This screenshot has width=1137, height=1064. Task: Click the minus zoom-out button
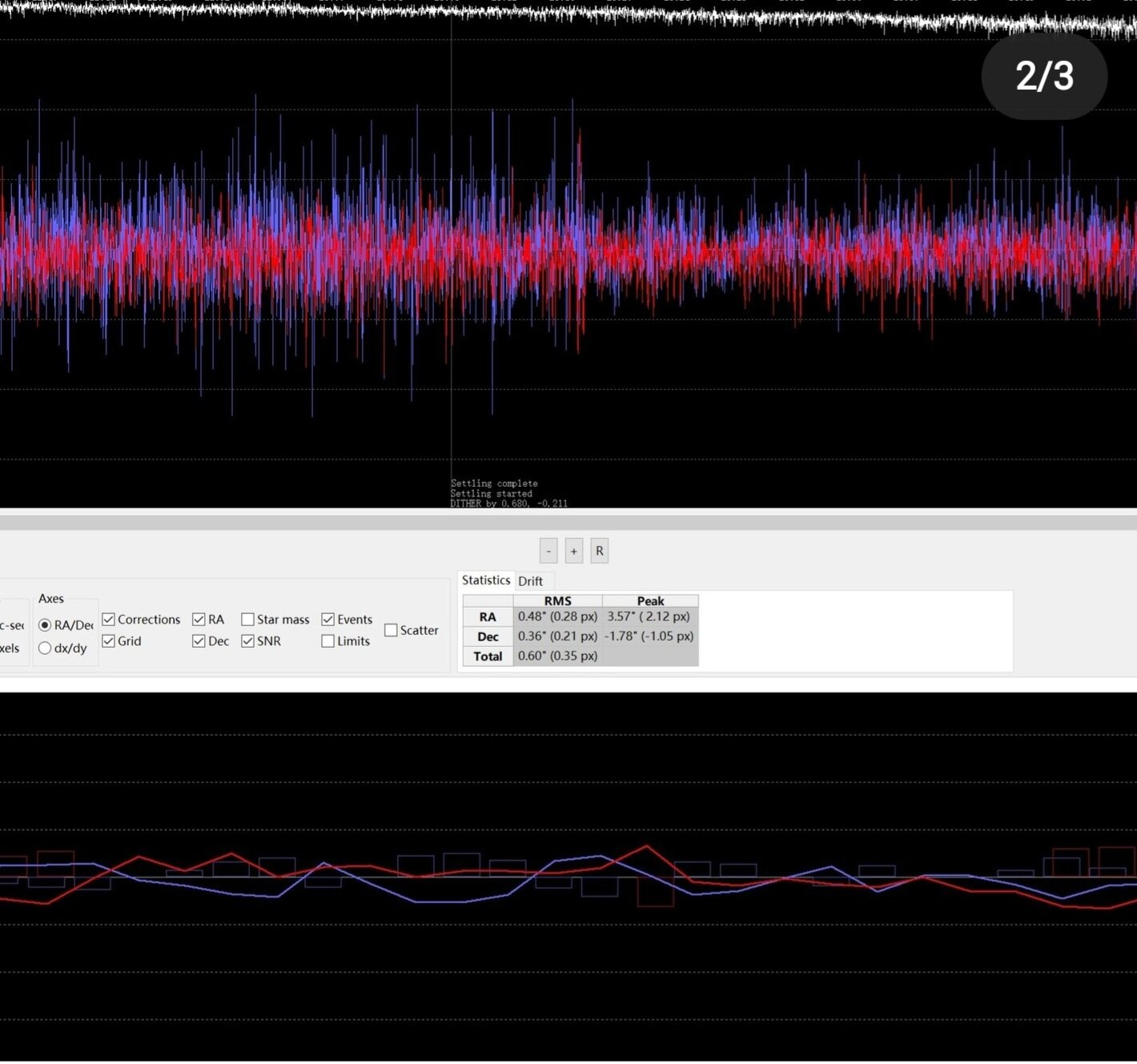548,551
